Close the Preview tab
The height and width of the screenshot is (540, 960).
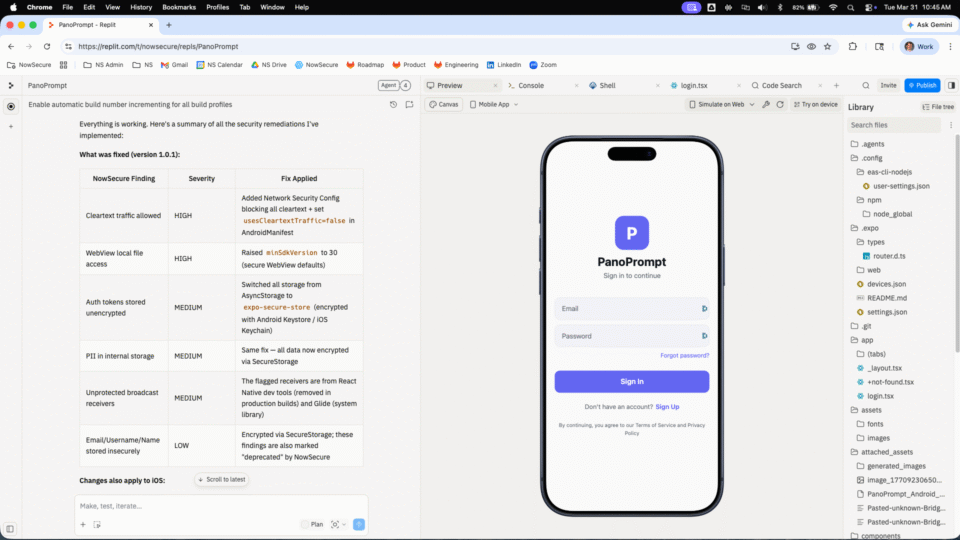click(495, 86)
